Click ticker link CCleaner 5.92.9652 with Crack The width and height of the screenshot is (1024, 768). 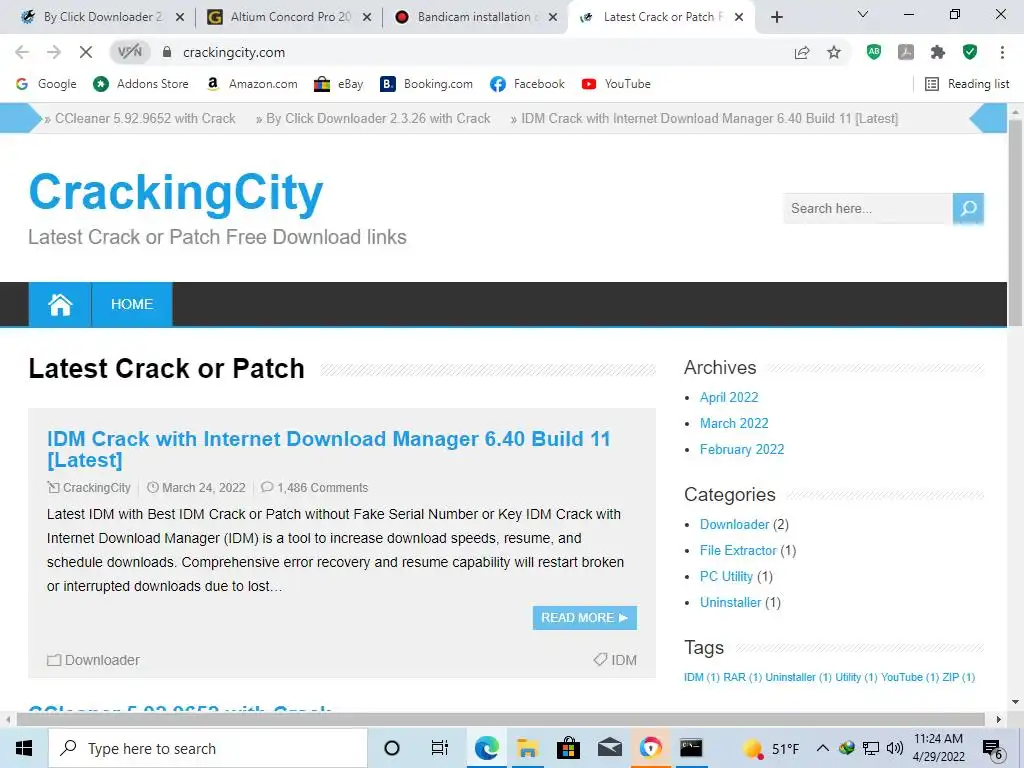coord(145,118)
